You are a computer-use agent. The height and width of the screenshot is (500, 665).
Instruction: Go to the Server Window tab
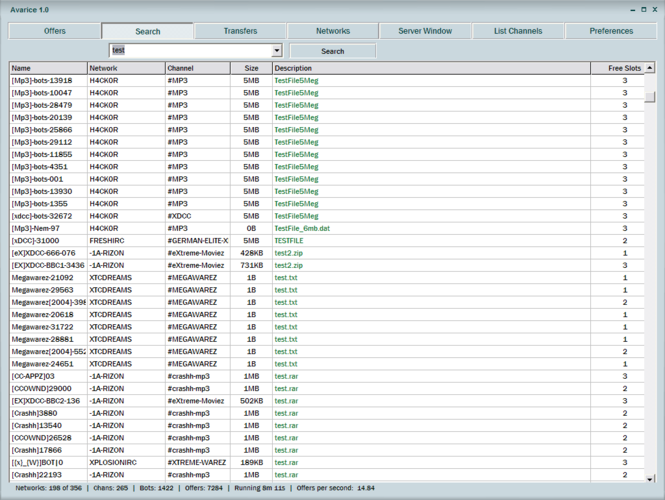pyautogui.click(x=425, y=31)
